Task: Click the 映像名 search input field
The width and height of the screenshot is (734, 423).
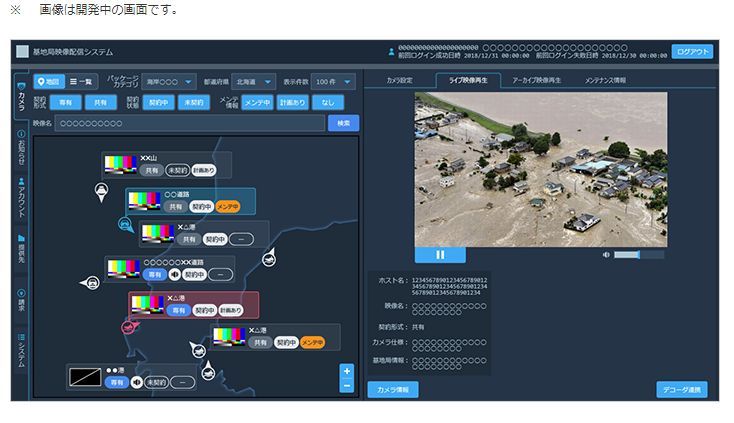Action: [190, 123]
